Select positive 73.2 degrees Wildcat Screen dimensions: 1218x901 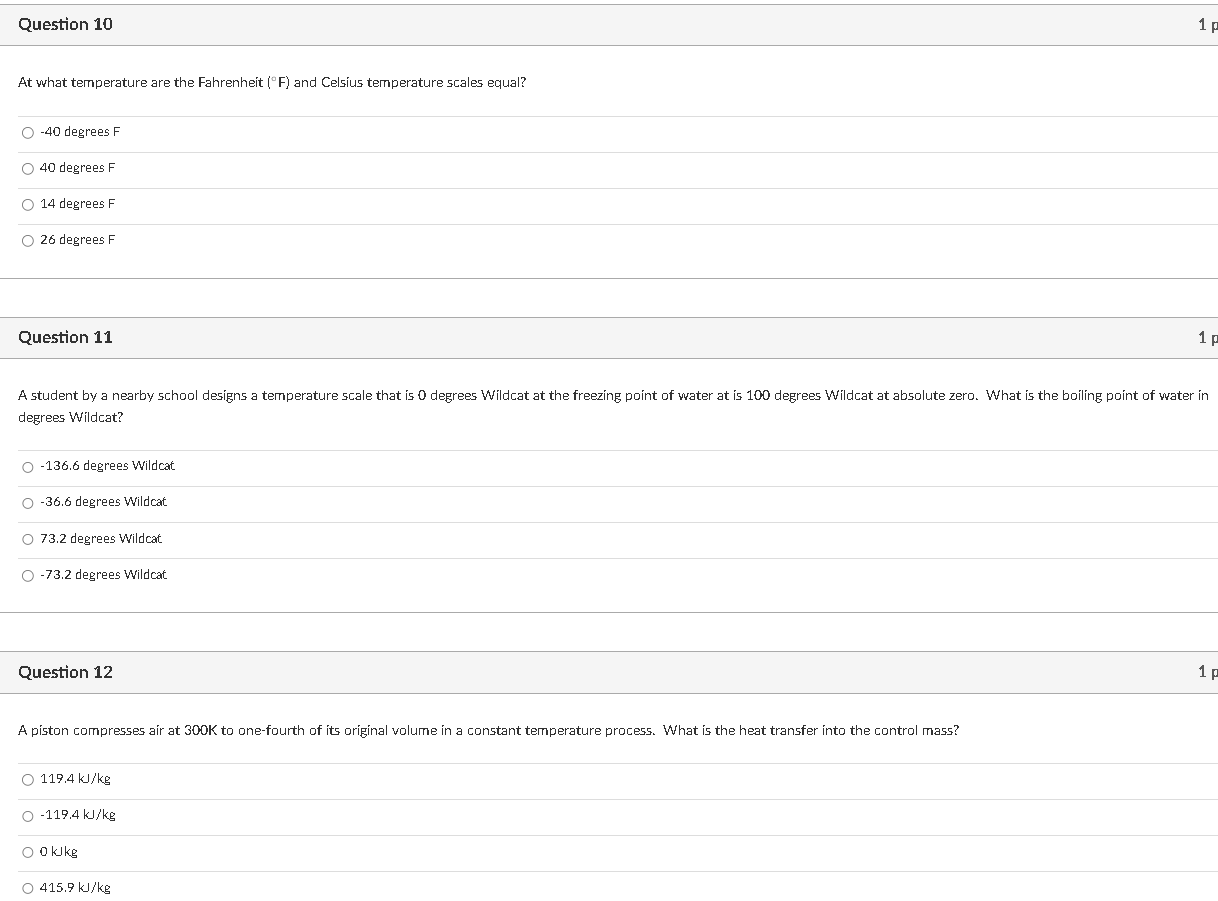click(28, 539)
